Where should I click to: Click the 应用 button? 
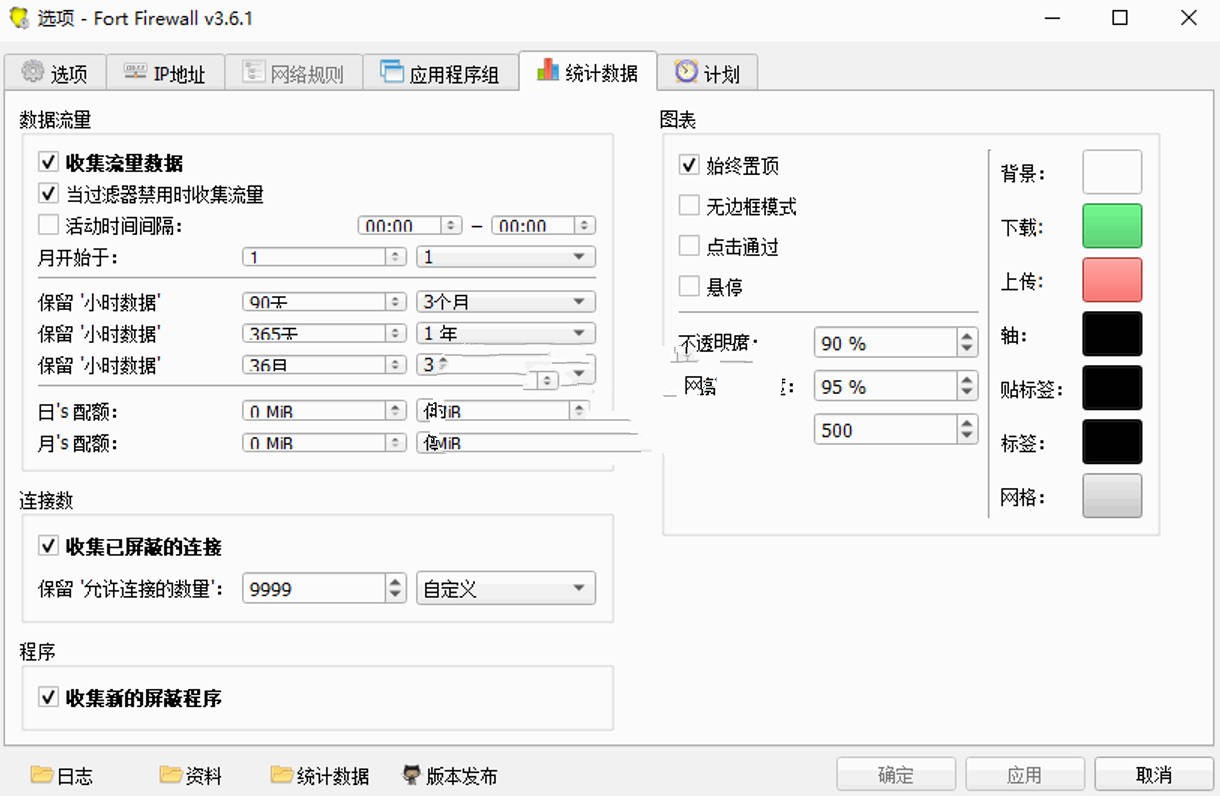(x=1025, y=774)
